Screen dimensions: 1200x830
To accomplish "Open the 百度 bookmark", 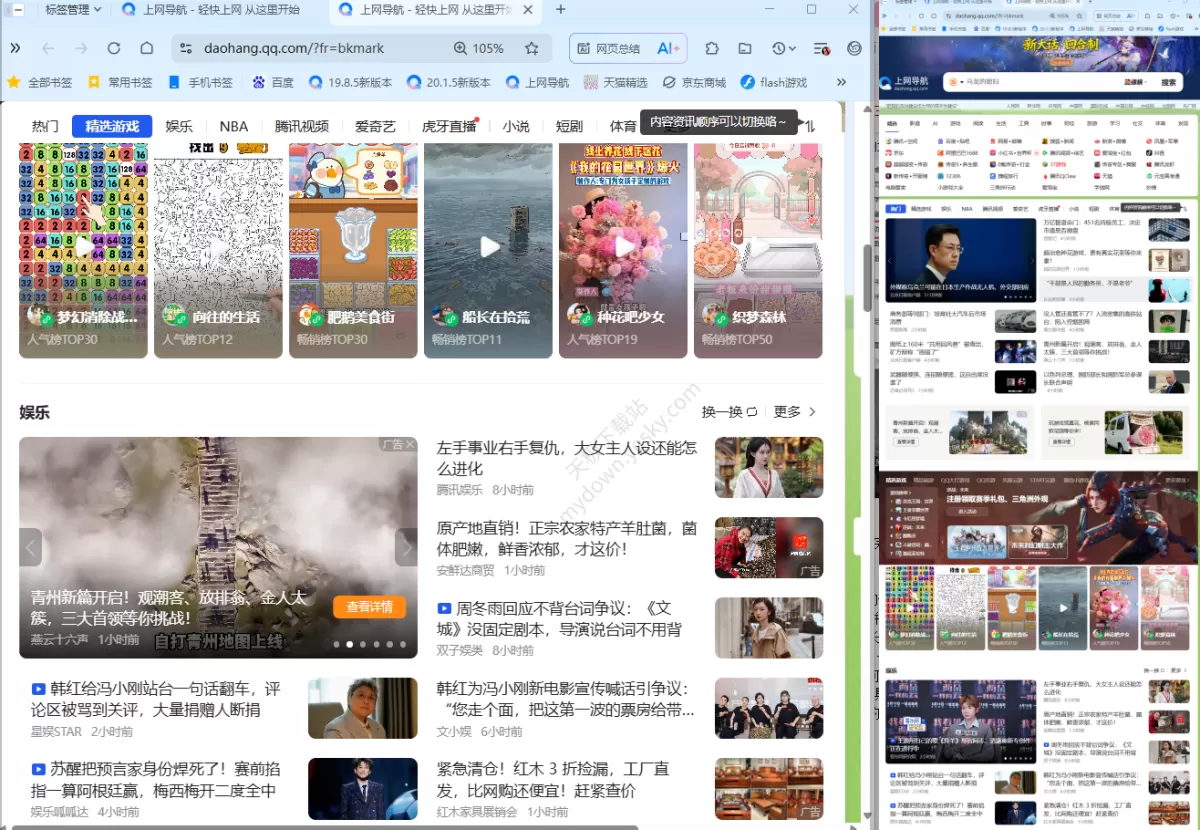I will click(273, 82).
